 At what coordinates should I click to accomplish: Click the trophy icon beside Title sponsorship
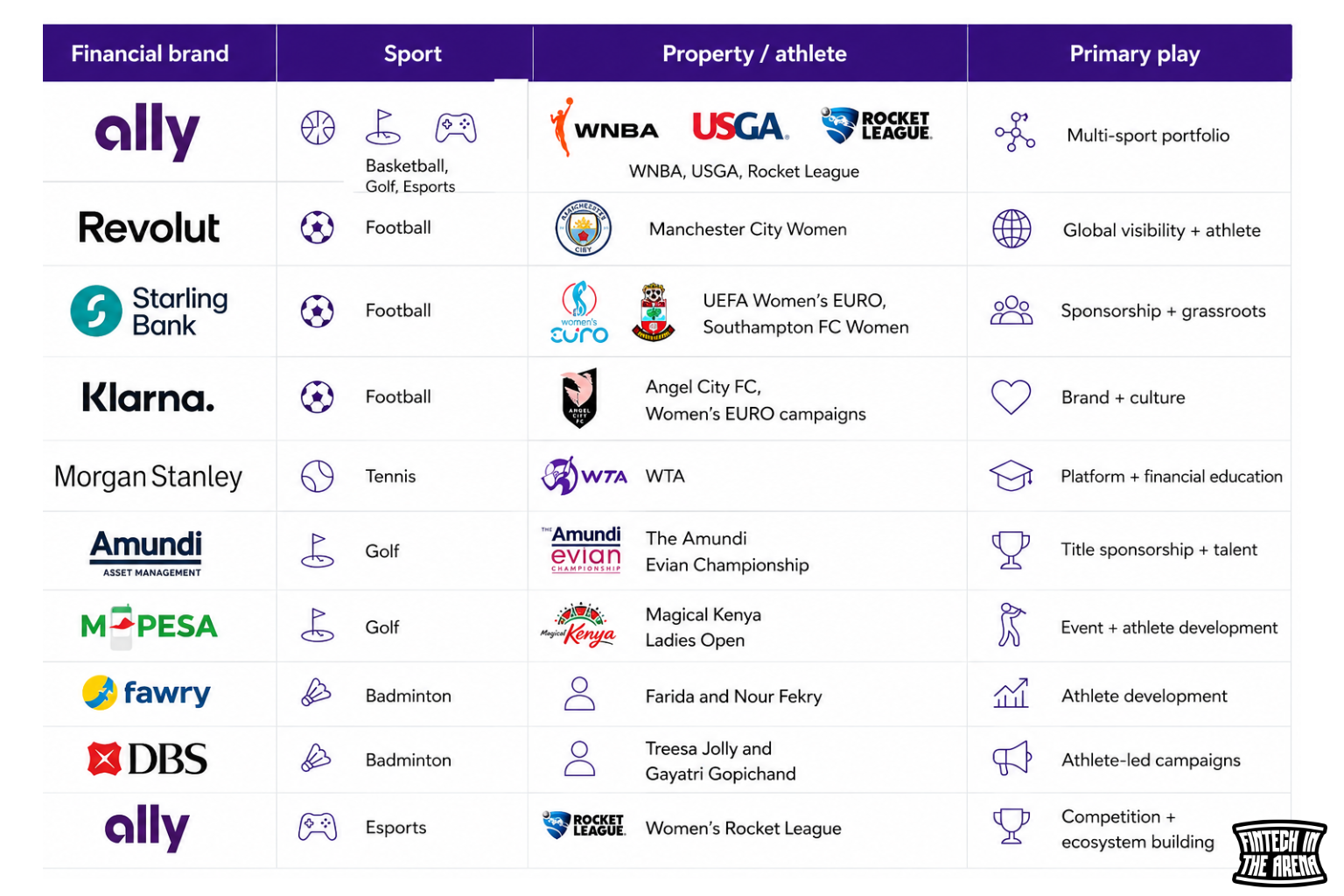[x=1011, y=549]
